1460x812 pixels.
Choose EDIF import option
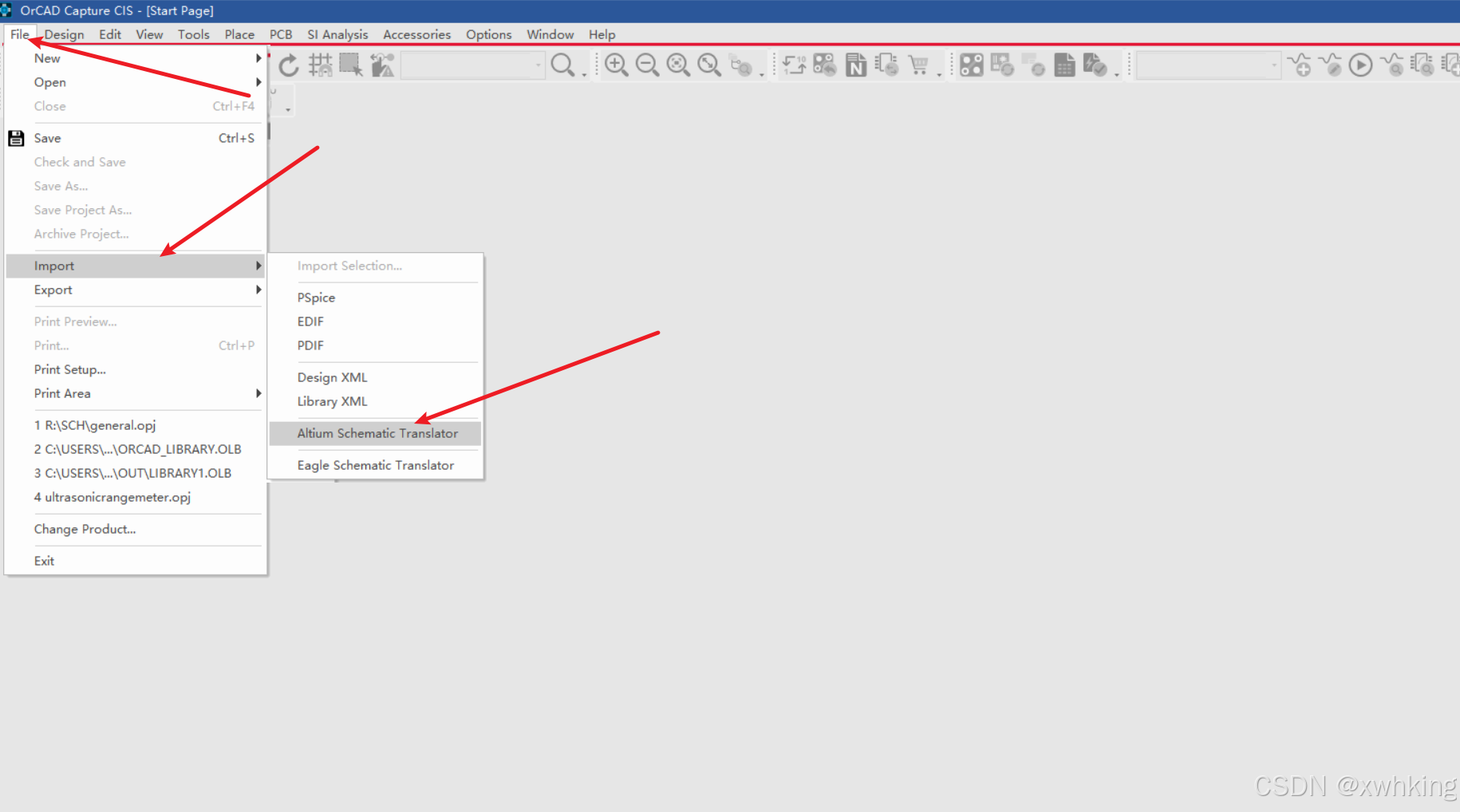pyautogui.click(x=375, y=321)
